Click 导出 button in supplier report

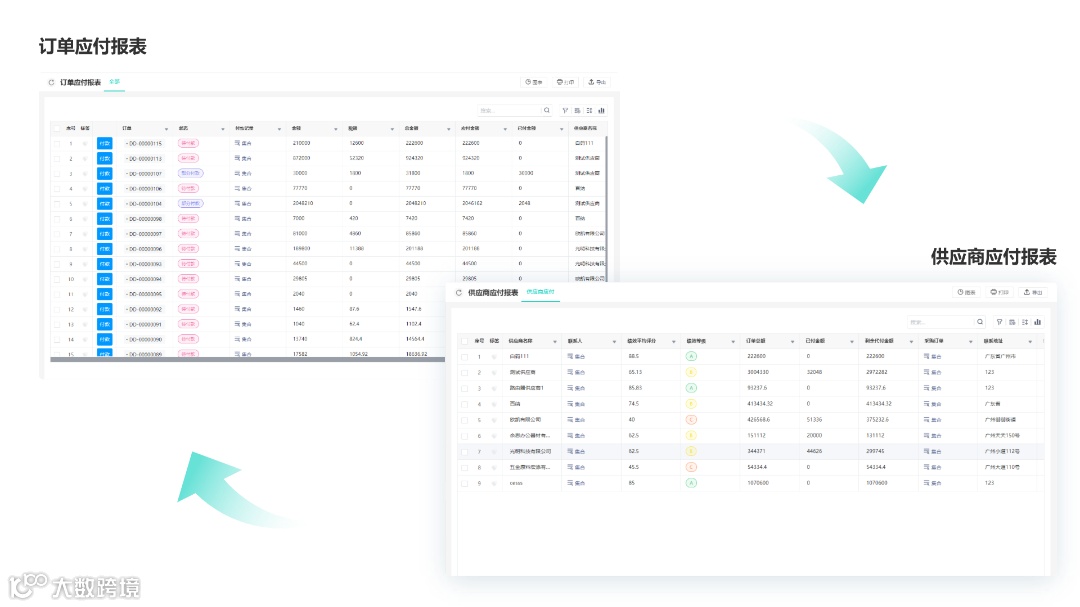tap(1032, 292)
